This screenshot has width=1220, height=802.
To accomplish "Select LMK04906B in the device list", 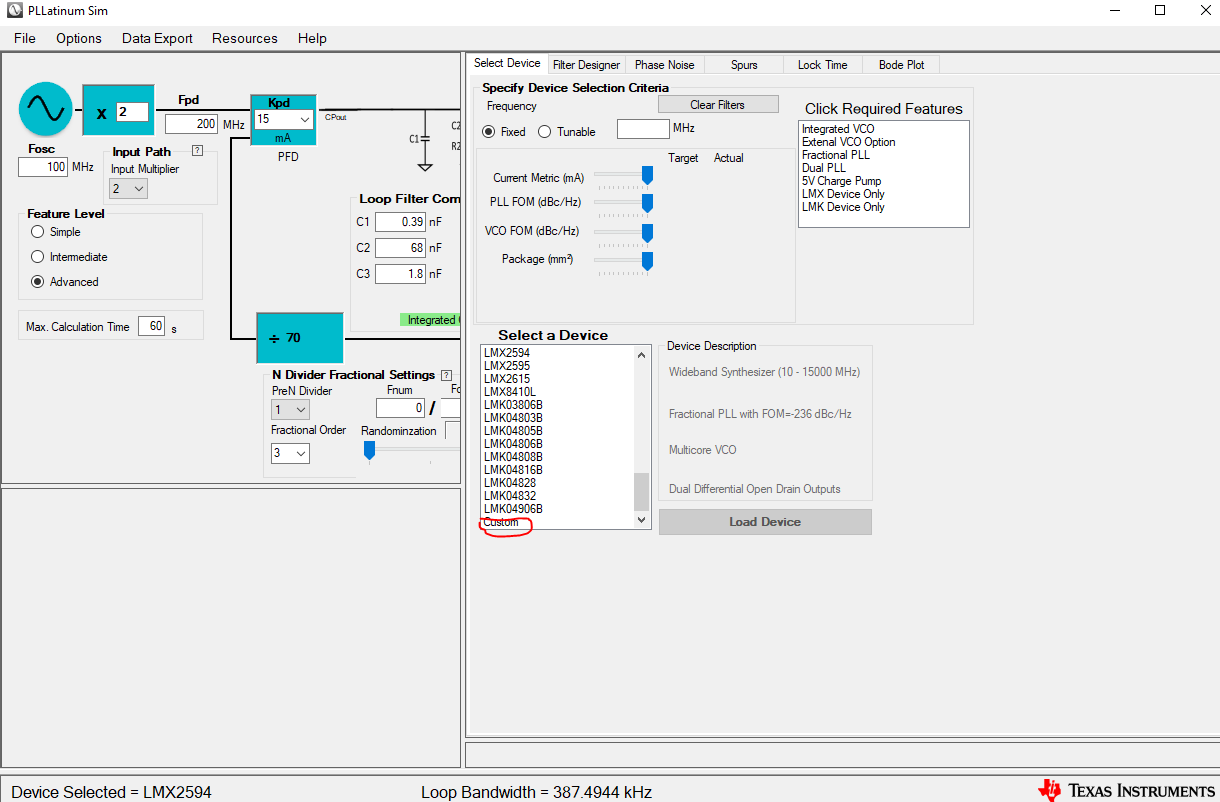I will tap(513, 509).
